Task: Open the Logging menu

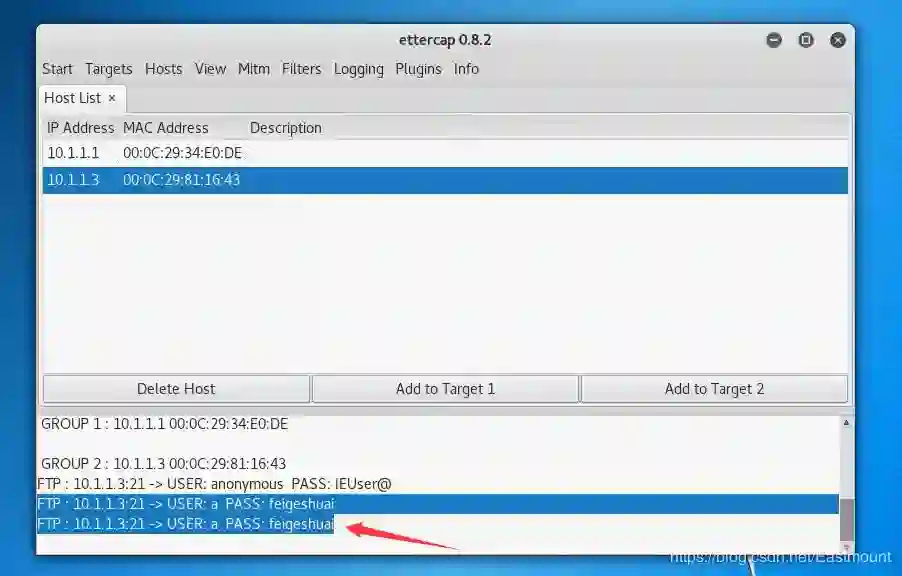Action: pos(358,69)
